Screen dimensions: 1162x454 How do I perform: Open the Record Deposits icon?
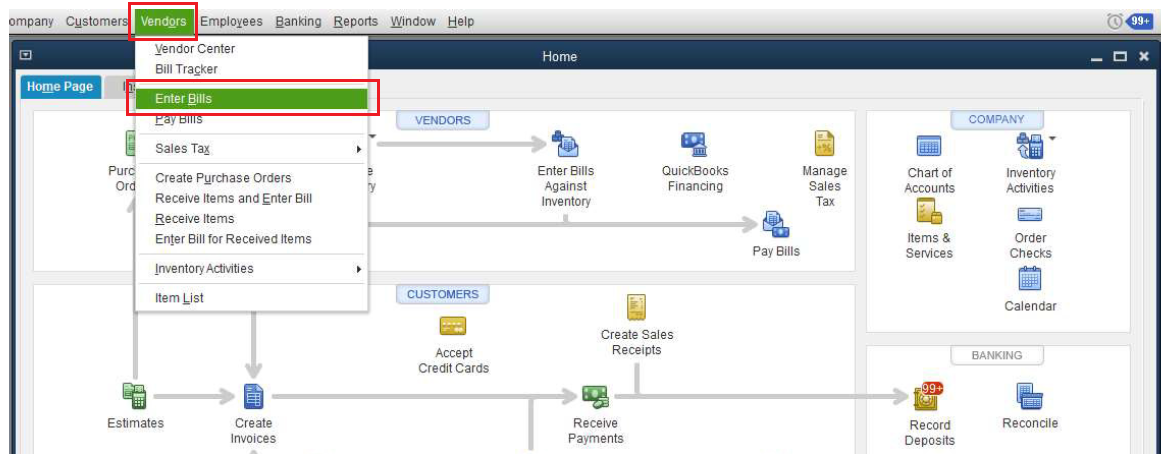[x=929, y=397]
